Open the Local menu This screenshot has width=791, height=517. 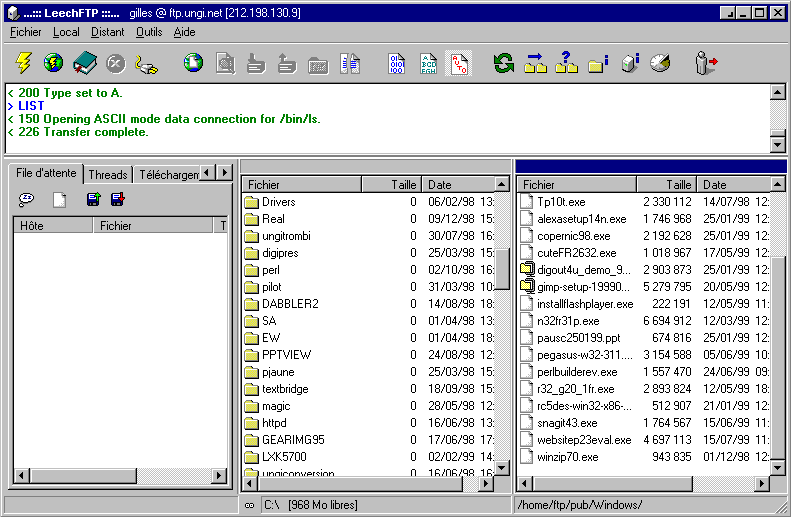coord(66,32)
